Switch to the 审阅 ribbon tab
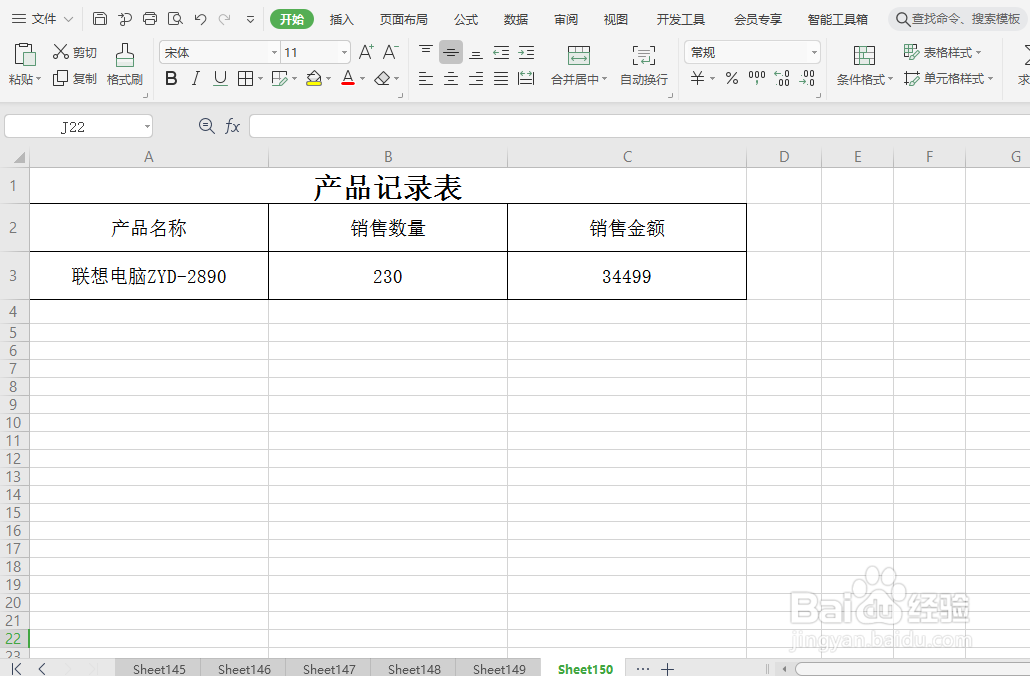The image size is (1030, 676). [566, 19]
